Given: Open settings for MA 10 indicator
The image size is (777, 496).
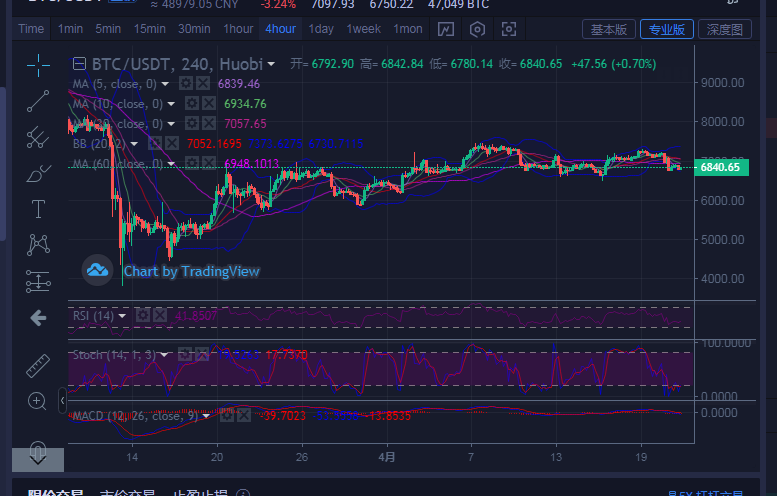Looking at the screenshot, I should tap(192, 104).
